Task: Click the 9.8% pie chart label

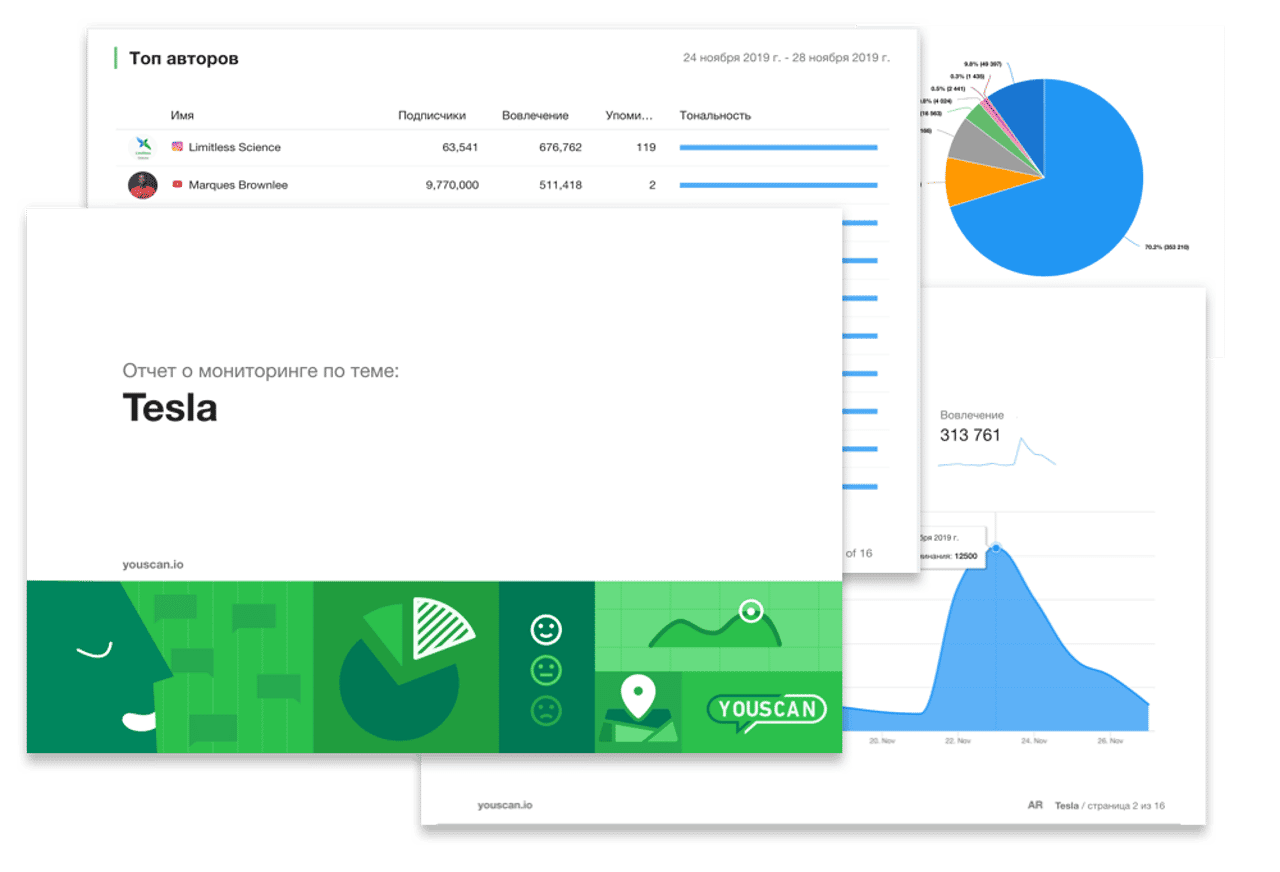Action: click(984, 64)
